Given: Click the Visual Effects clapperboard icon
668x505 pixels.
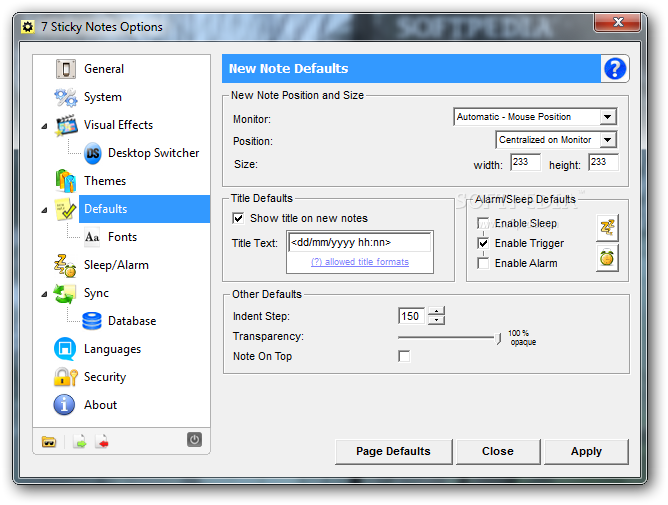Looking at the screenshot, I should [66, 125].
